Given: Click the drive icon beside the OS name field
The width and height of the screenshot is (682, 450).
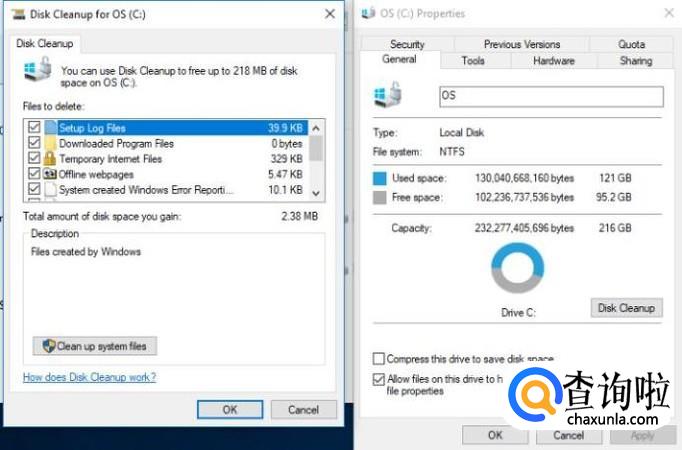Looking at the screenshot, I should [x=388, y=96].
